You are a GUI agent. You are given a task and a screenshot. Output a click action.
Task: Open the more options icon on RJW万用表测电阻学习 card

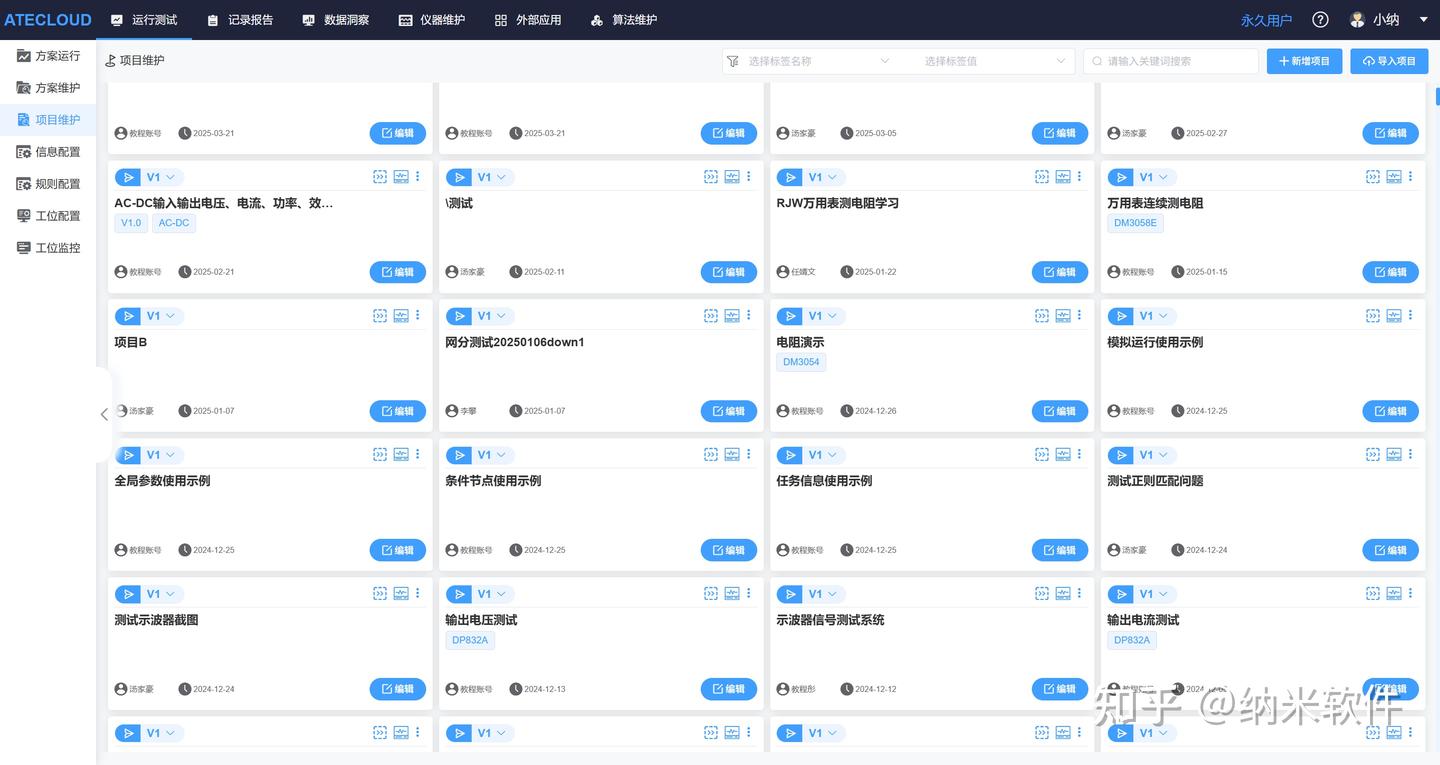click(x=1078, y=176)
